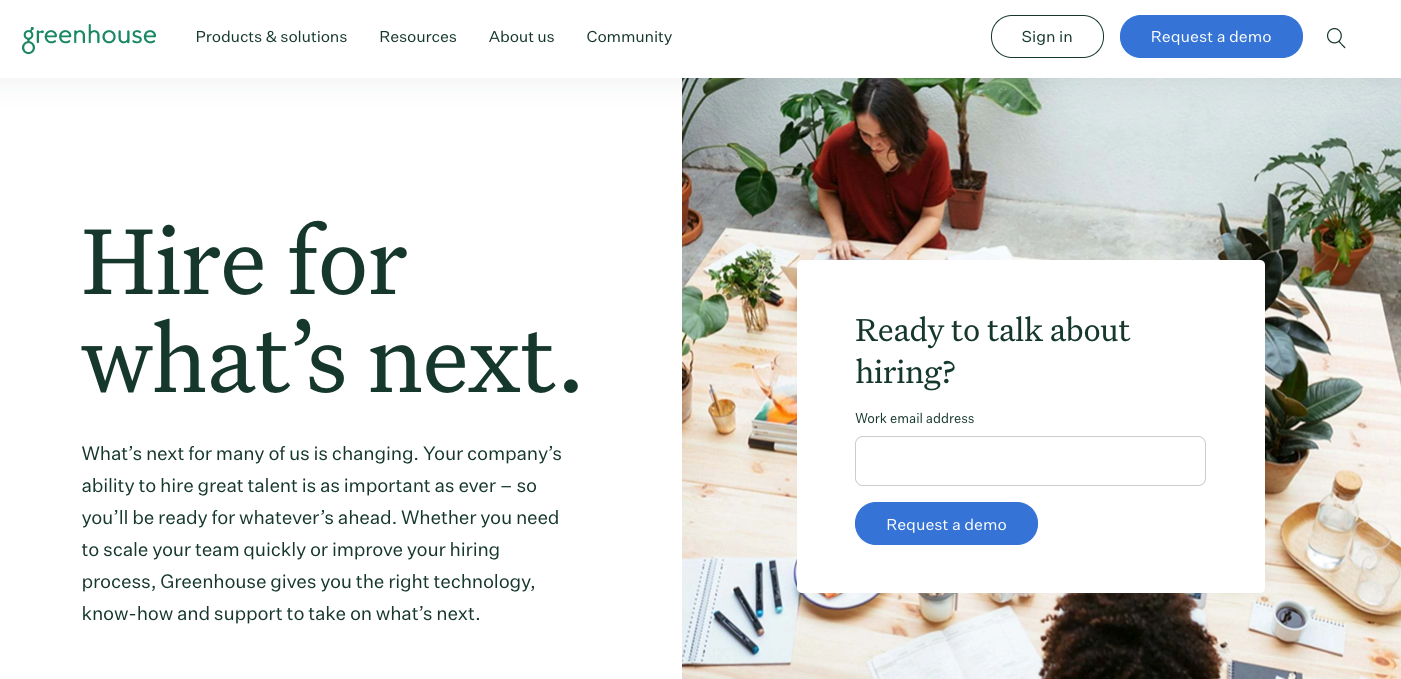
Task: Click the greenhouse logo
Action: pos(89,37)
